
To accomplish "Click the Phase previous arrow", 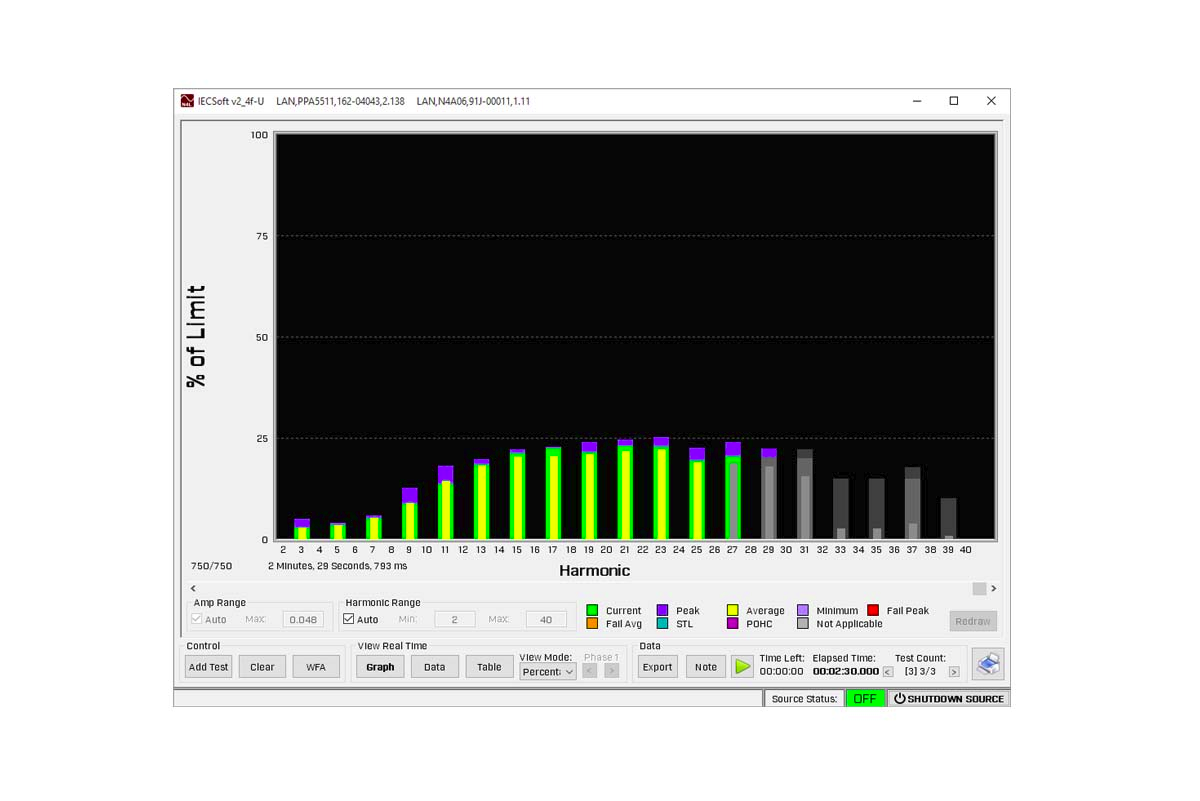I will 590,671.
